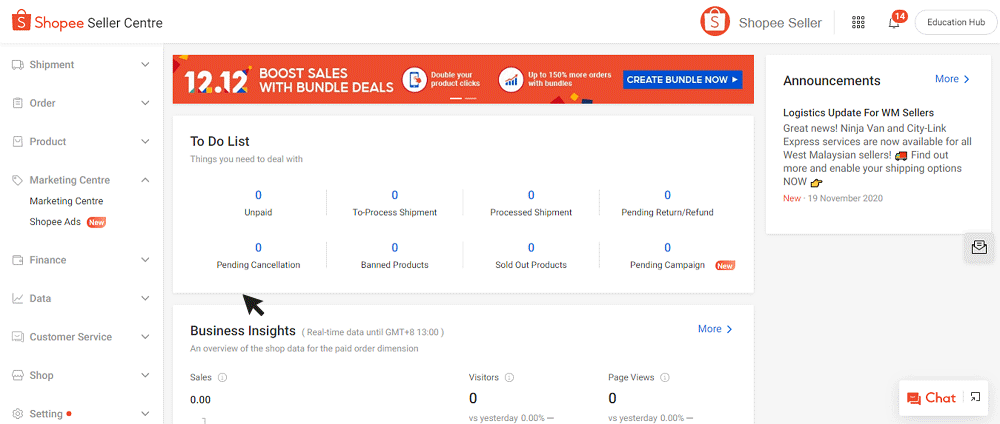Image resolution: width=1000 pixels, height=424 pixels.
Task: Open the Chat button
Action: point(931,398)
